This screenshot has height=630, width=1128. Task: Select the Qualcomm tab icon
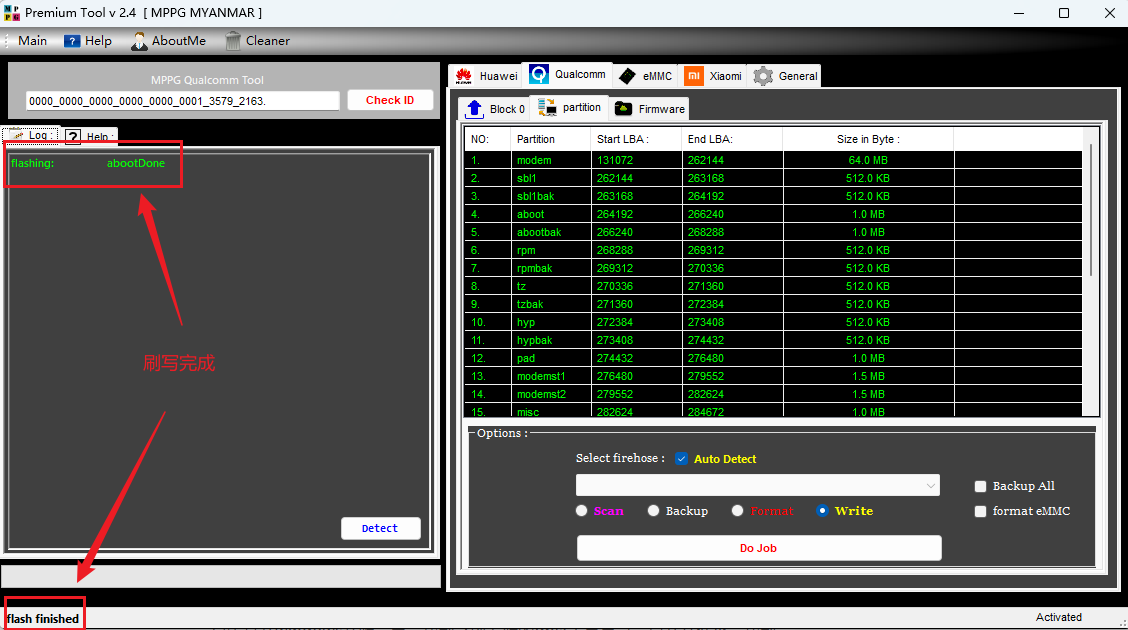pyautogui.click(x=539, y=75)
